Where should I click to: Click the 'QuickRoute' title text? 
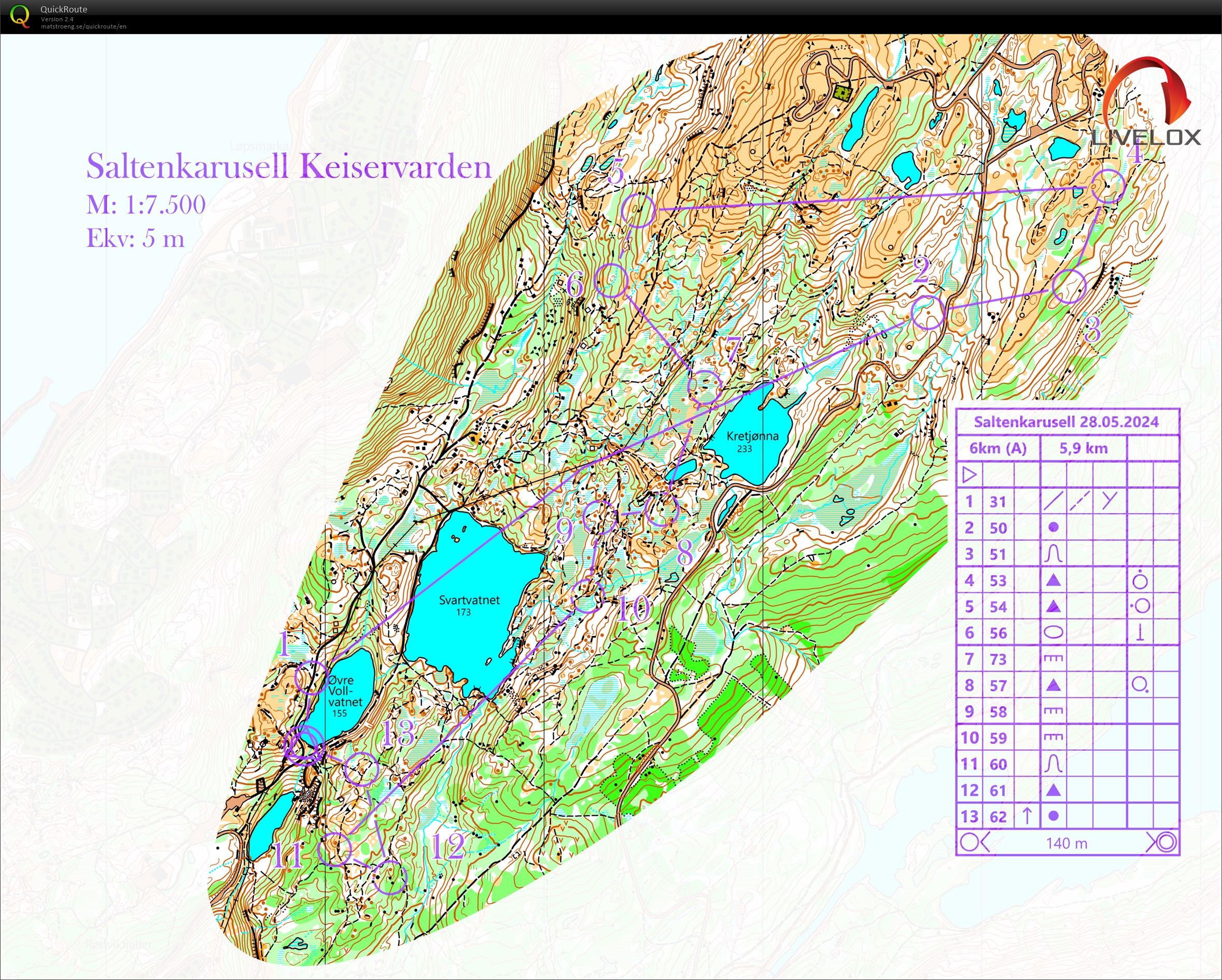click(x=64, y=9)
